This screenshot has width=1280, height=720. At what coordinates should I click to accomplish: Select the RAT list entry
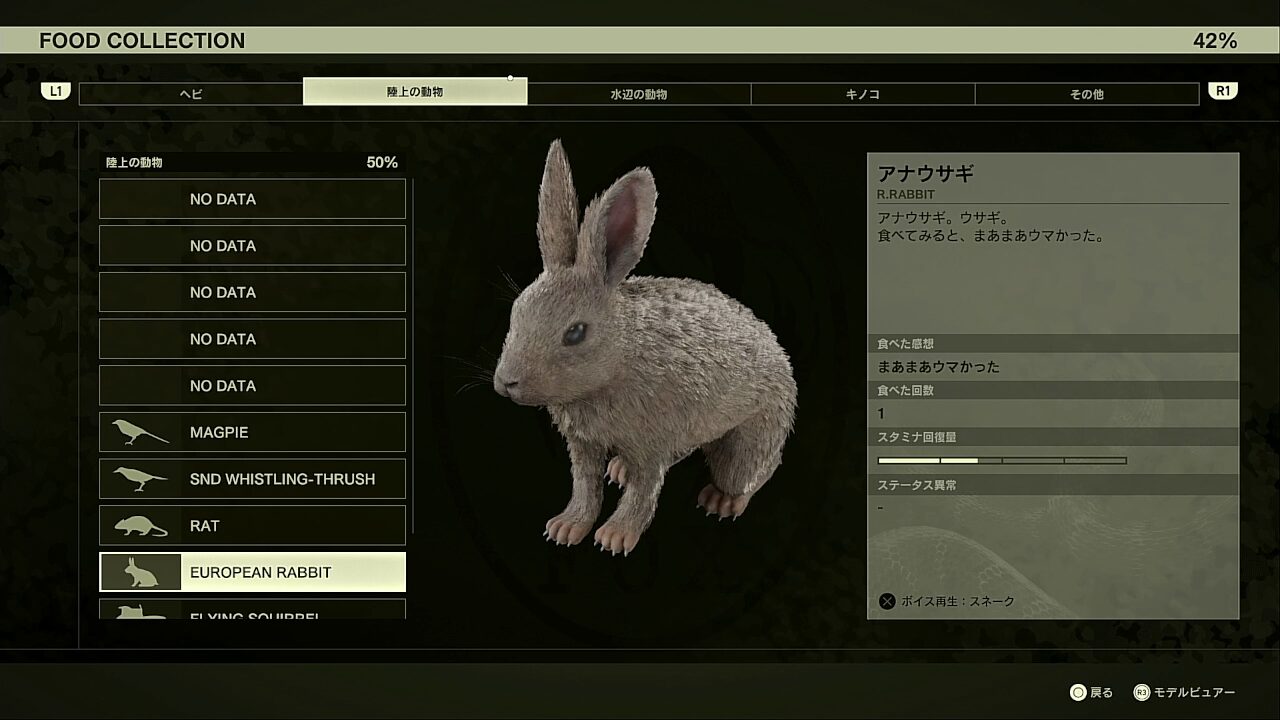coord(252,526)
